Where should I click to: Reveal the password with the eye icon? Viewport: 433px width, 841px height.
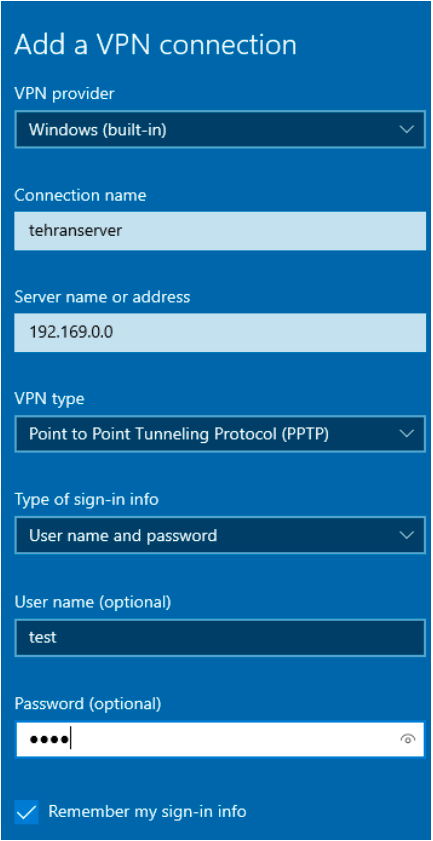click(x=408, y=740)
